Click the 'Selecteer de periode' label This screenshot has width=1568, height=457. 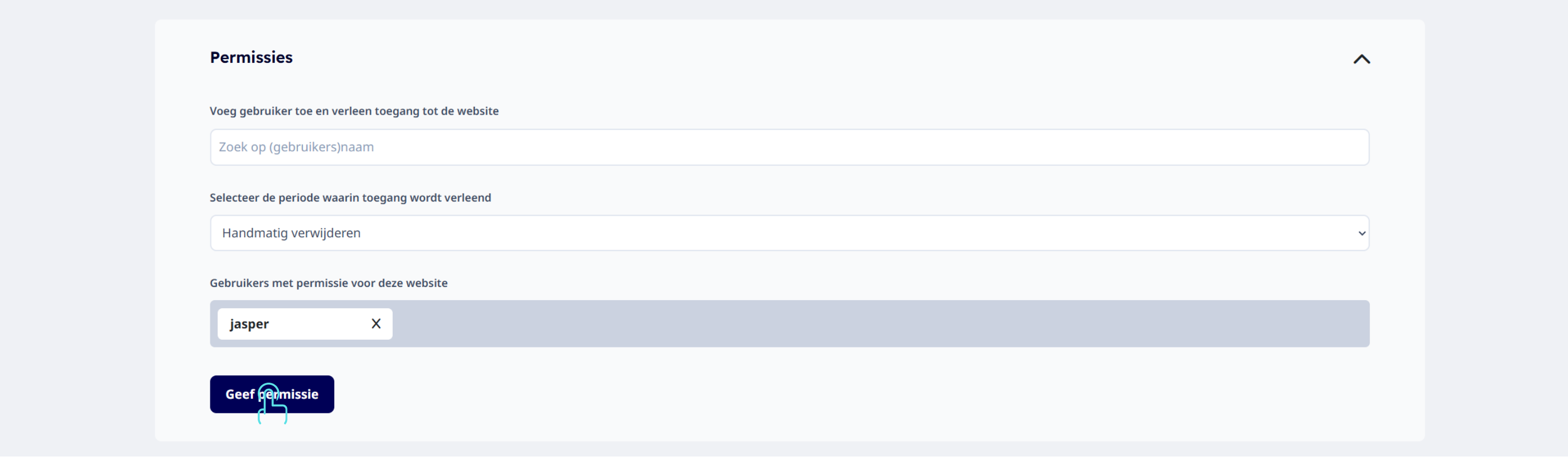coord(351,198)
